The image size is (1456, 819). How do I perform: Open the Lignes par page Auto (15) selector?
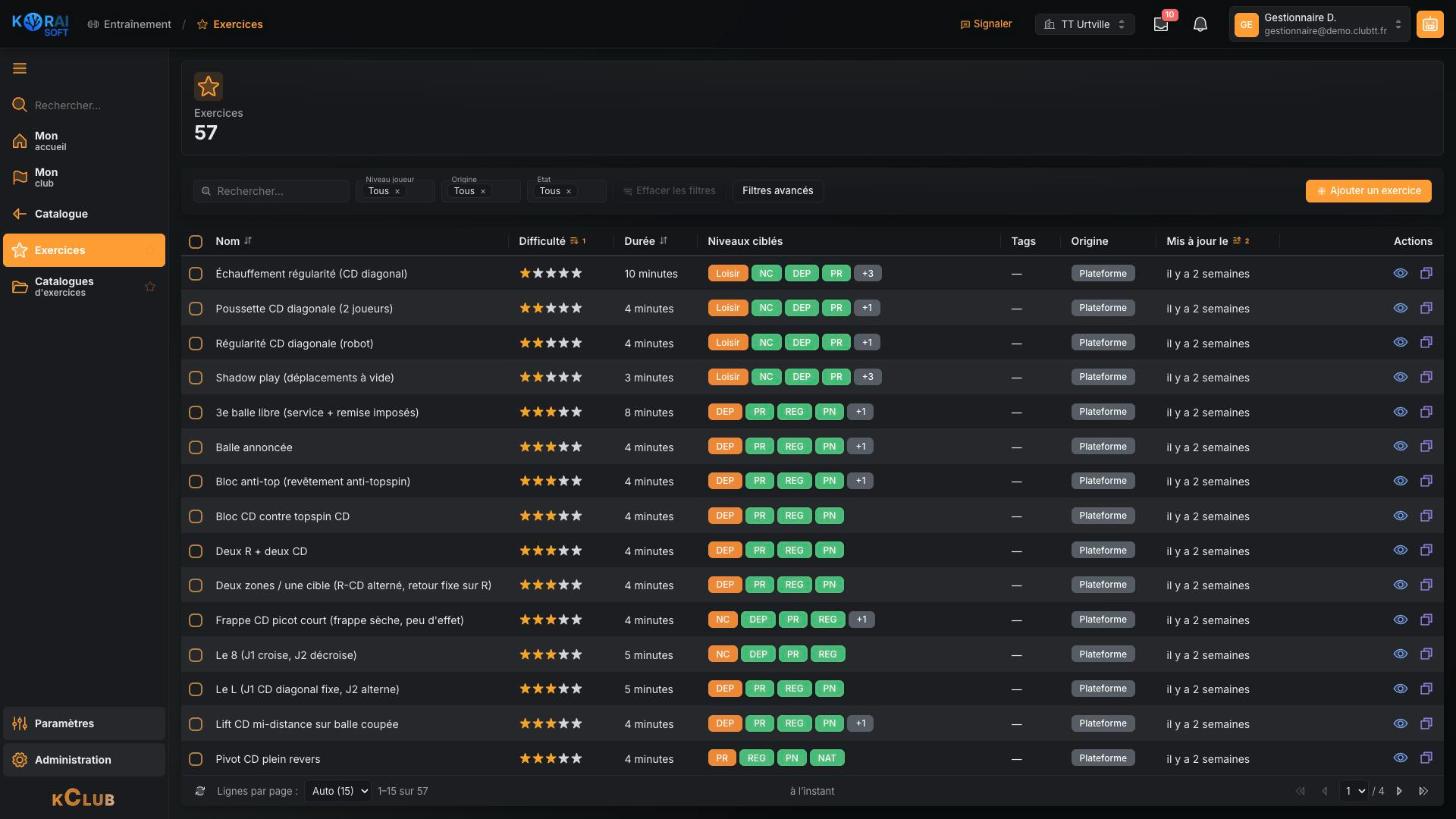[337, 791]
